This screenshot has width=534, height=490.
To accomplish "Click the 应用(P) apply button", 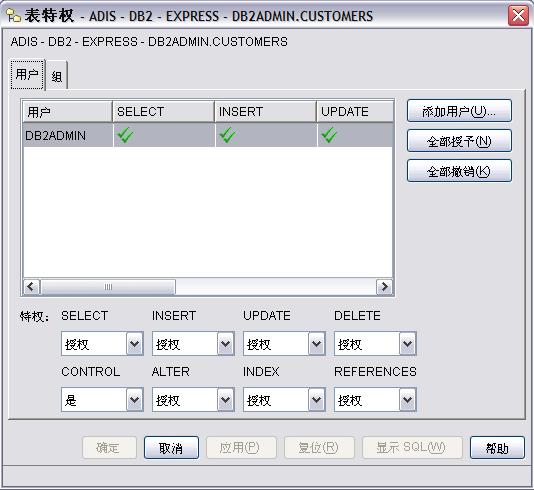I will pos(241,447).
